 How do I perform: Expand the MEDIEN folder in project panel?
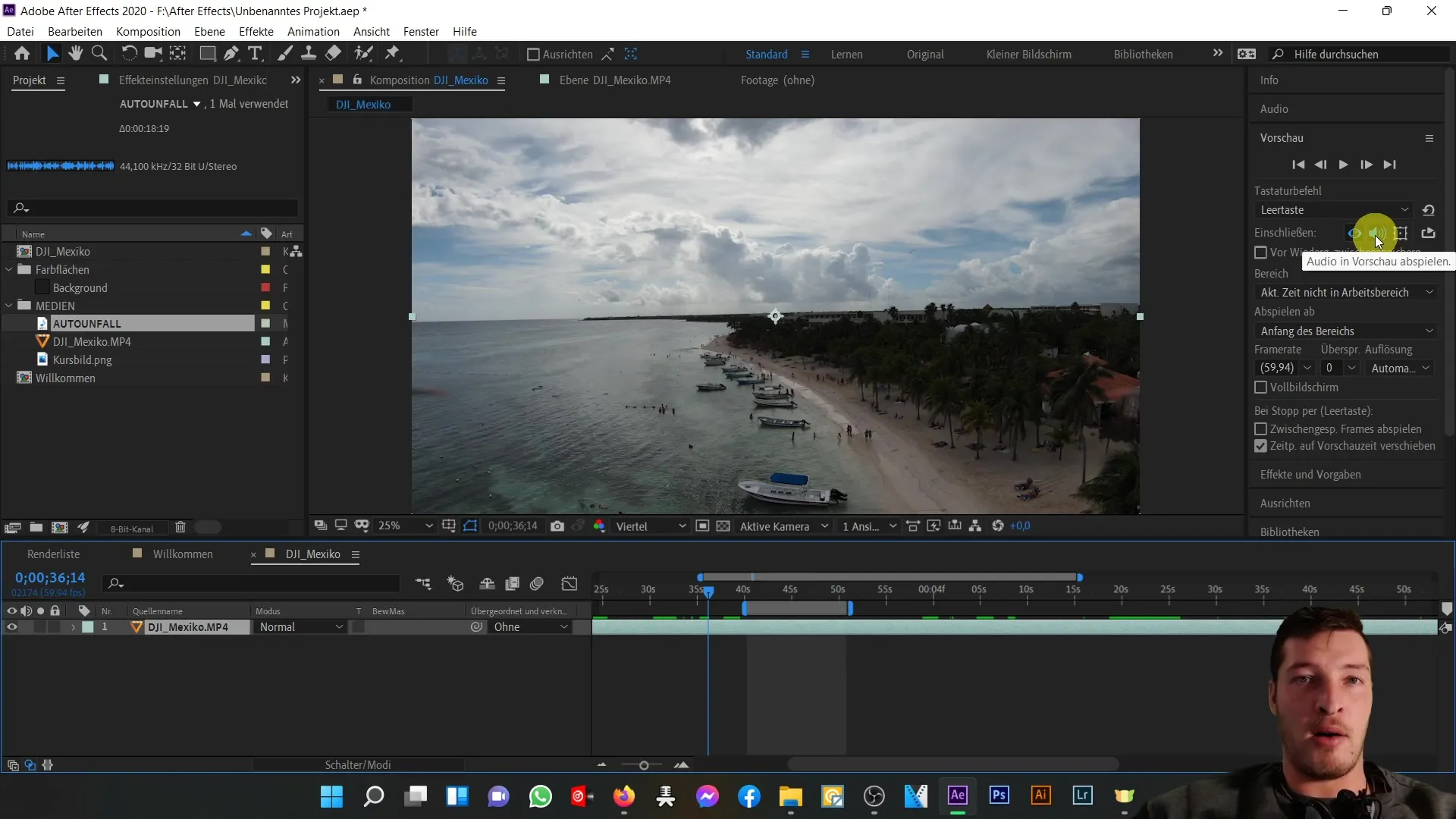9,305
